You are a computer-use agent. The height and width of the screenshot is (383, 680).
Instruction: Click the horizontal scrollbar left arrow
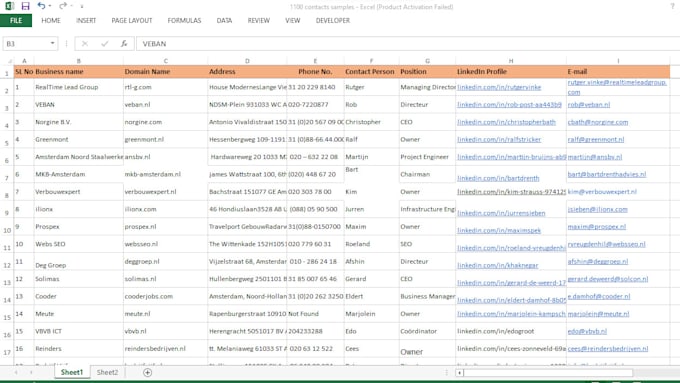click(459, 373)
